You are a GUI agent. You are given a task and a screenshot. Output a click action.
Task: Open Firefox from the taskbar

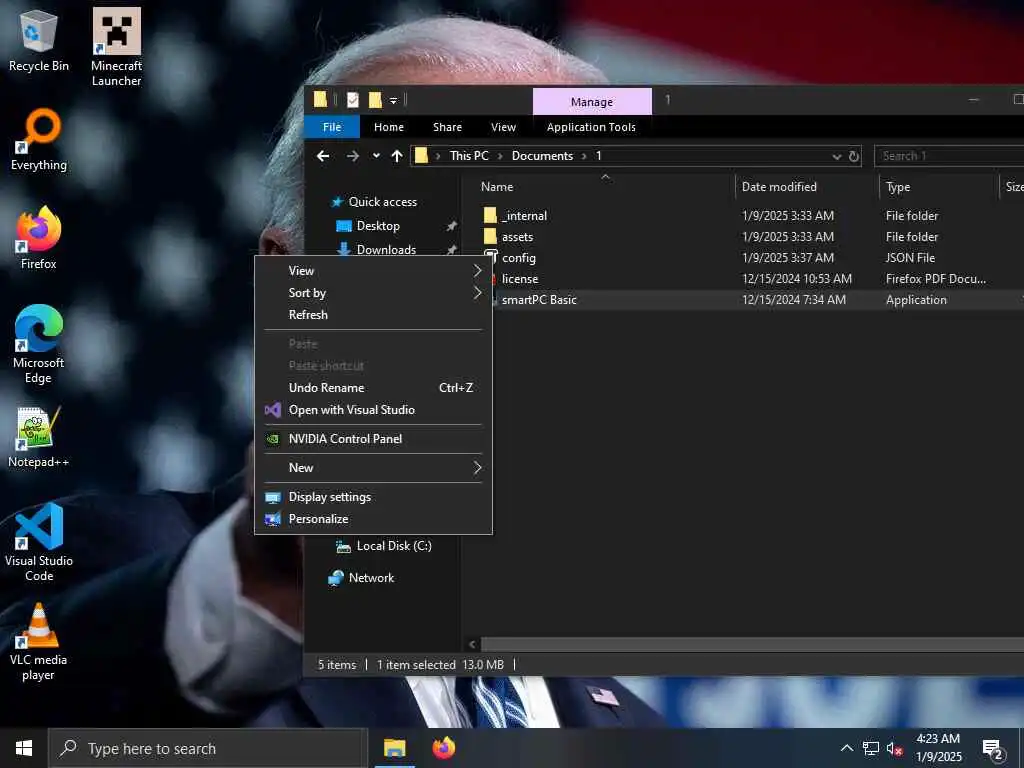(443, 748)
